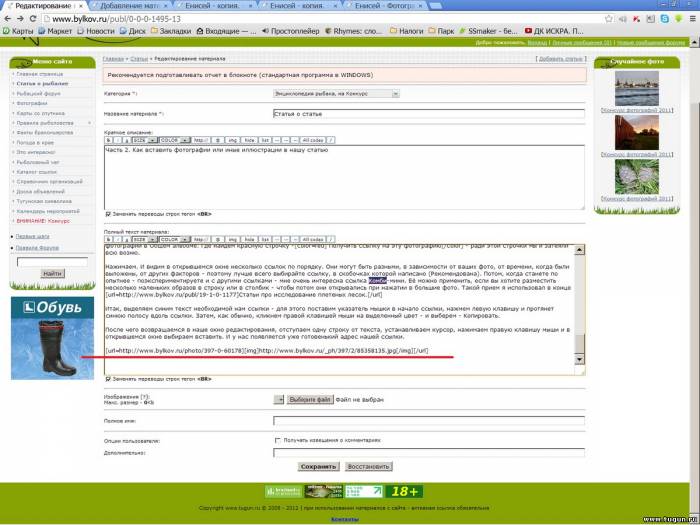Click the Найти search button
The width and height of the screenshot is (700, 525).
[x=52, y=273]
